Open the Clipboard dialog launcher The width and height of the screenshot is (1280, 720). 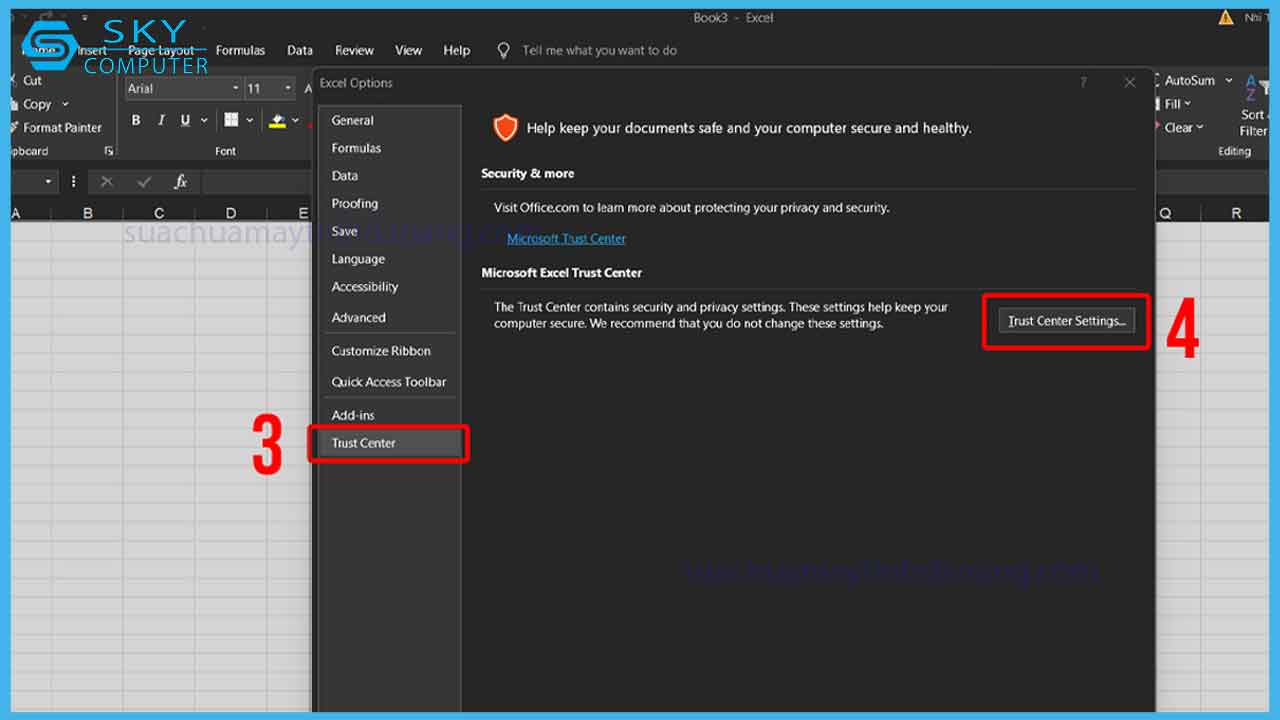109,151
